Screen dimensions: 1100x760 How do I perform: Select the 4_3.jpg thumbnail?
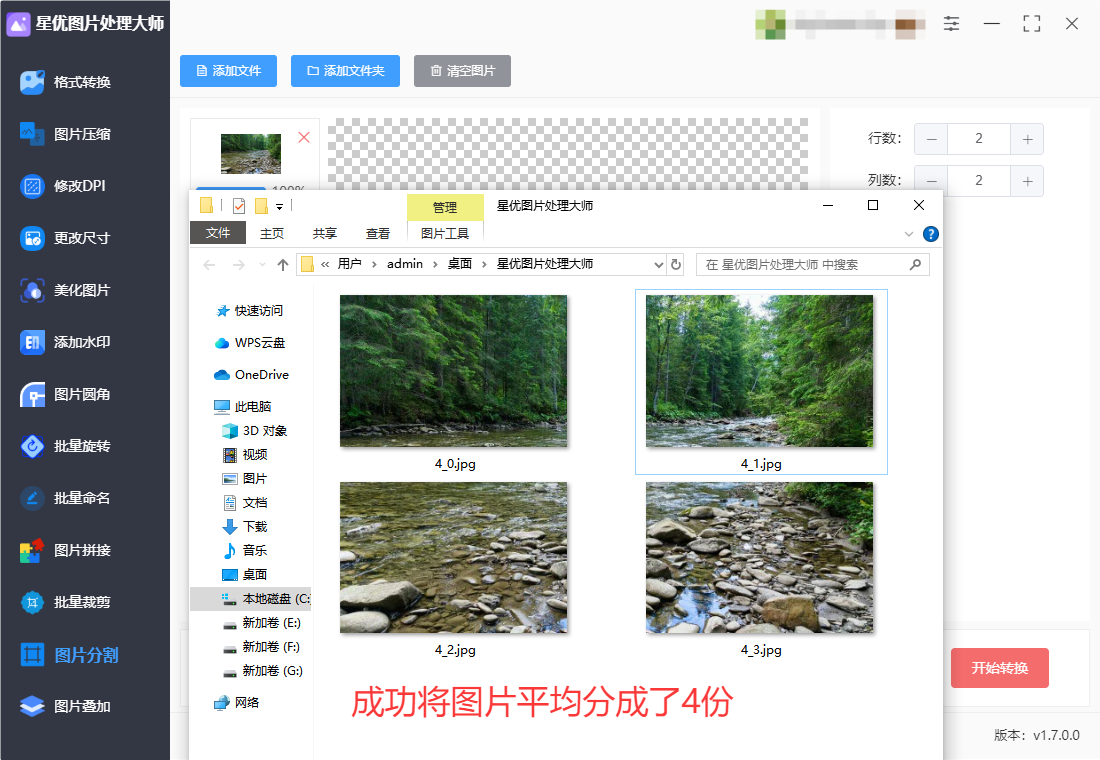pyautogui.click(x=760, y=558)
